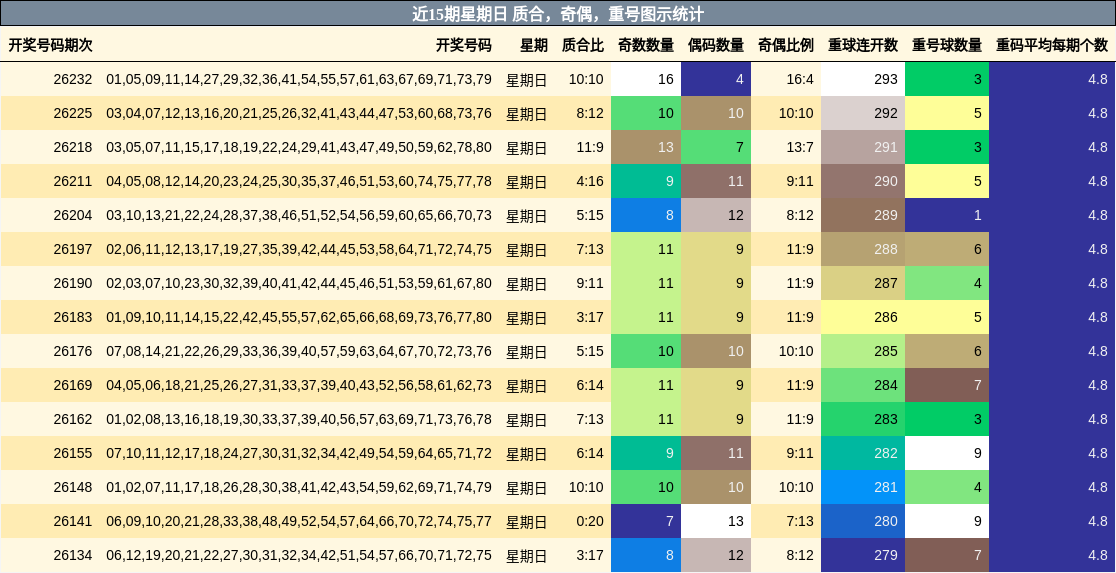The height and width of the screenshot is (573, 1116).
Task: Click the dark blue even count 4 cell
Action: click(716, 79)
